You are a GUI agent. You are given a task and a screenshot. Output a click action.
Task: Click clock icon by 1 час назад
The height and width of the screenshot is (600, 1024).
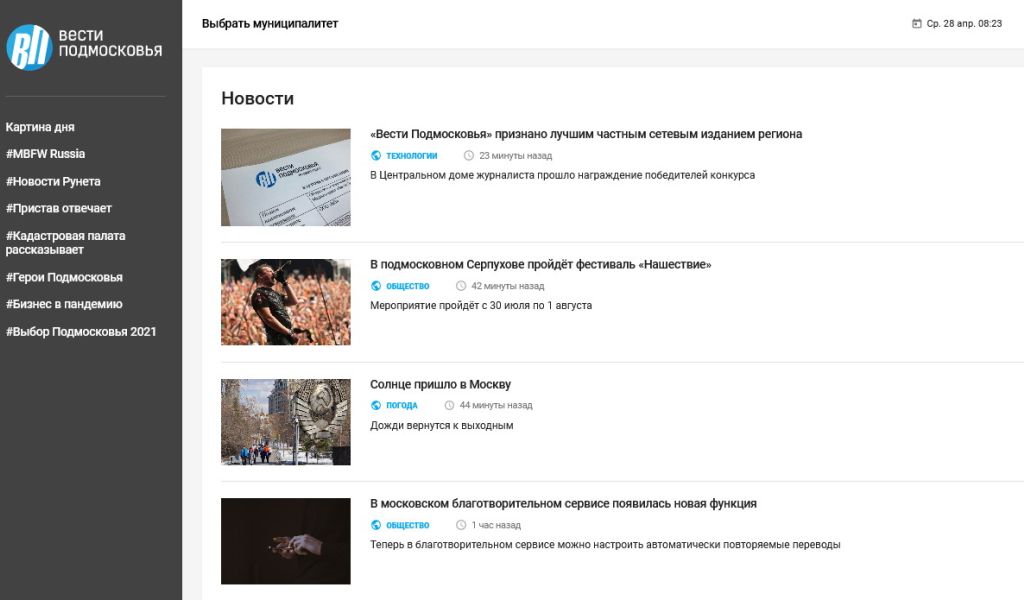[x=460, y=525]
